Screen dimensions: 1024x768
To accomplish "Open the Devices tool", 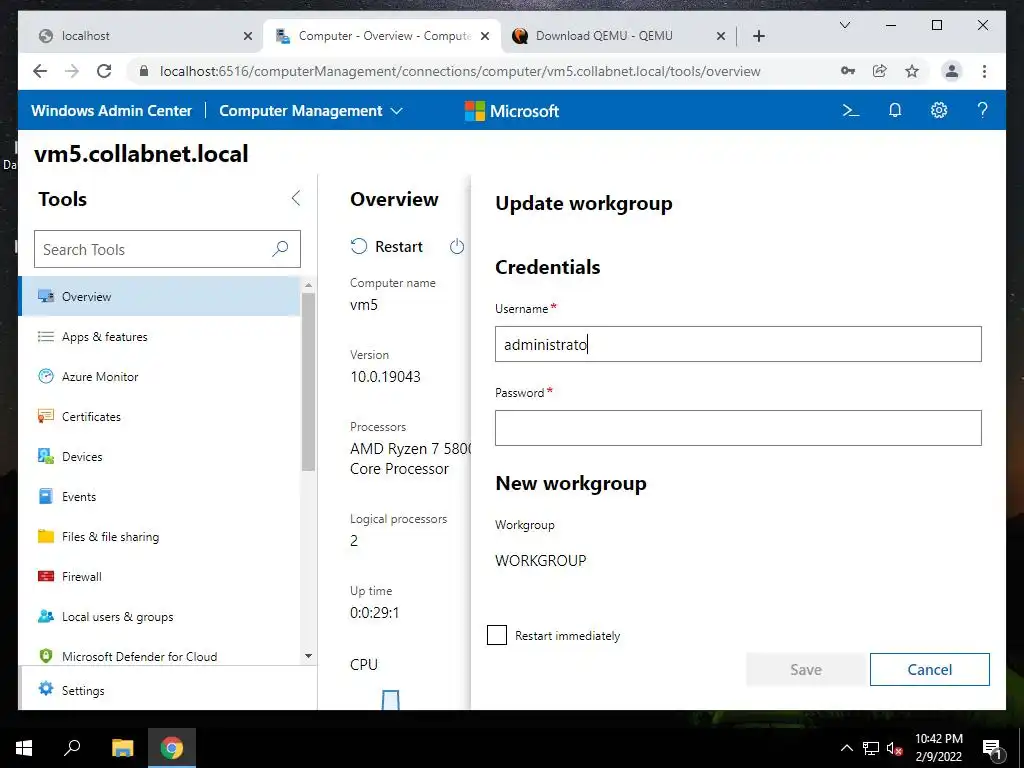I will pos(160,456).
